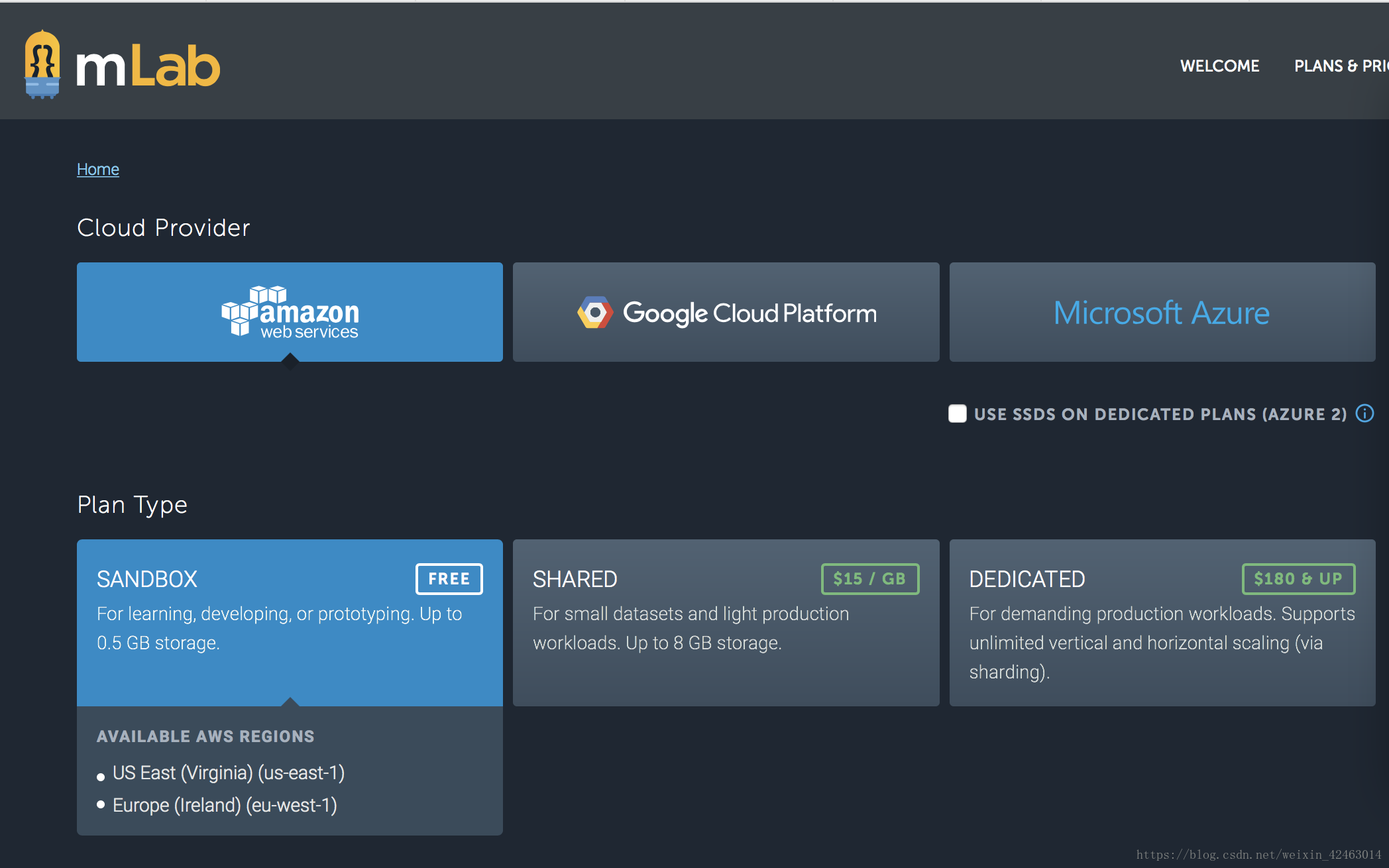Expand the Sandbox plan details card
This screenshot has width=1389, height=868.
(290, 623)
